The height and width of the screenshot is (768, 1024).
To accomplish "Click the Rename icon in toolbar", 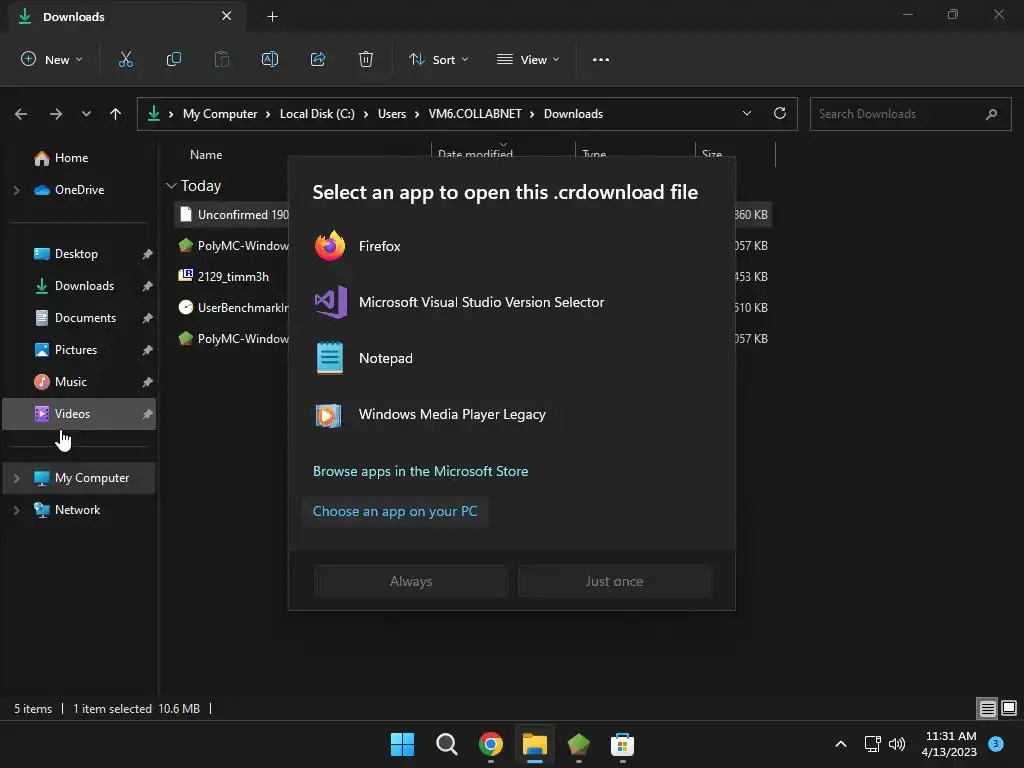I will coord(270,59).
